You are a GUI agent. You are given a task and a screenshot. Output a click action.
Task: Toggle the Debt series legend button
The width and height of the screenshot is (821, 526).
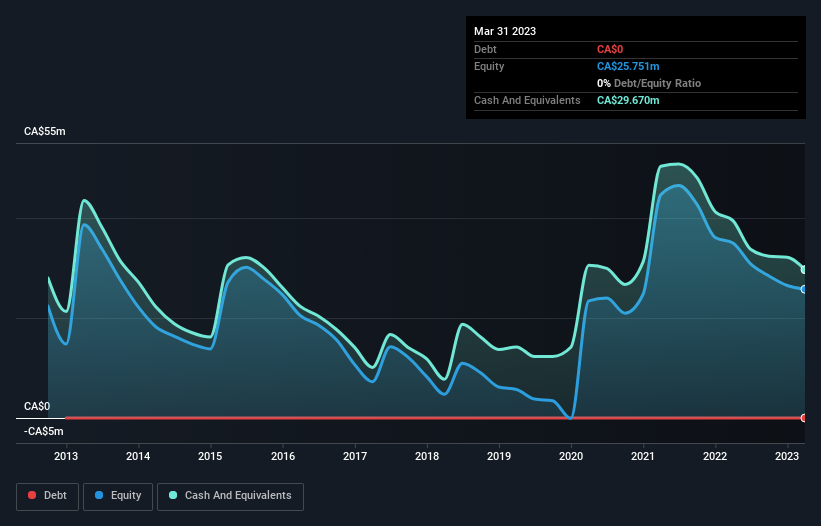pyautogui.click(x=47, y=496)
